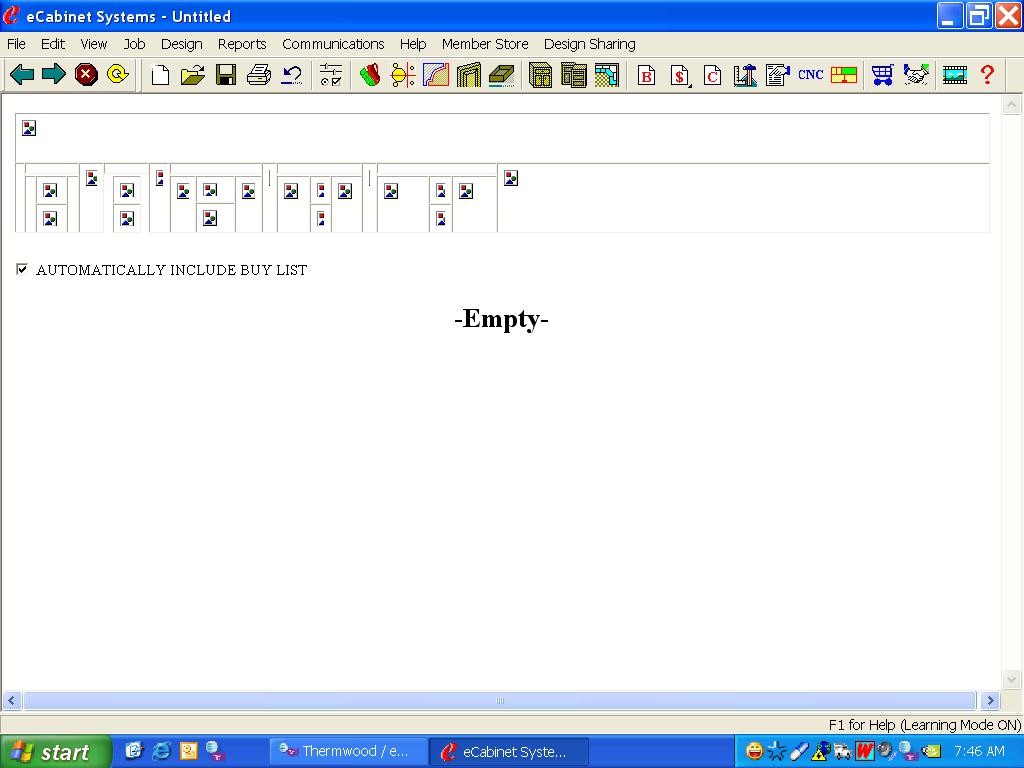The width and height of the screenshot is (1024, 768).
Task: Click the filmstrip toolbar icon
Action: tap(954, 75)
